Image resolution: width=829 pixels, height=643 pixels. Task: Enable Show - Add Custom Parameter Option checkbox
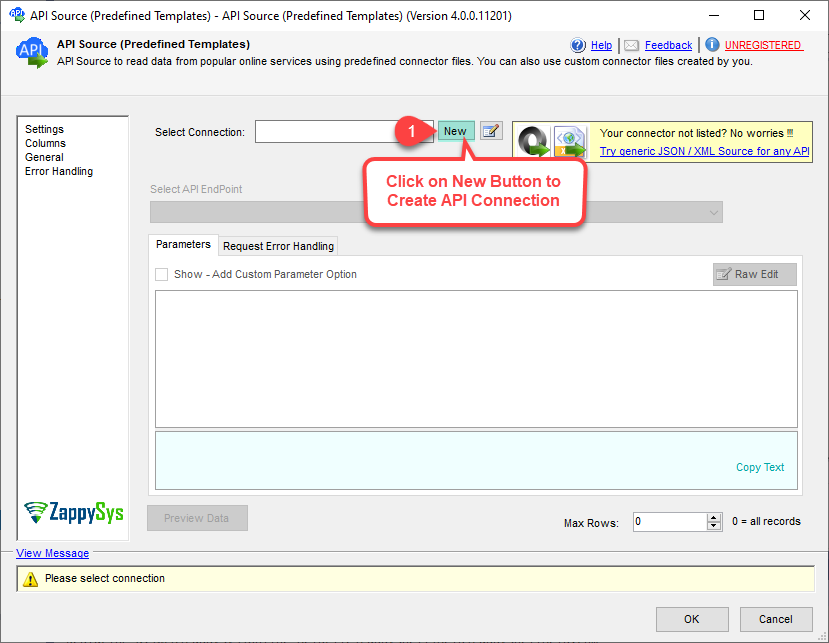point(162,274)
